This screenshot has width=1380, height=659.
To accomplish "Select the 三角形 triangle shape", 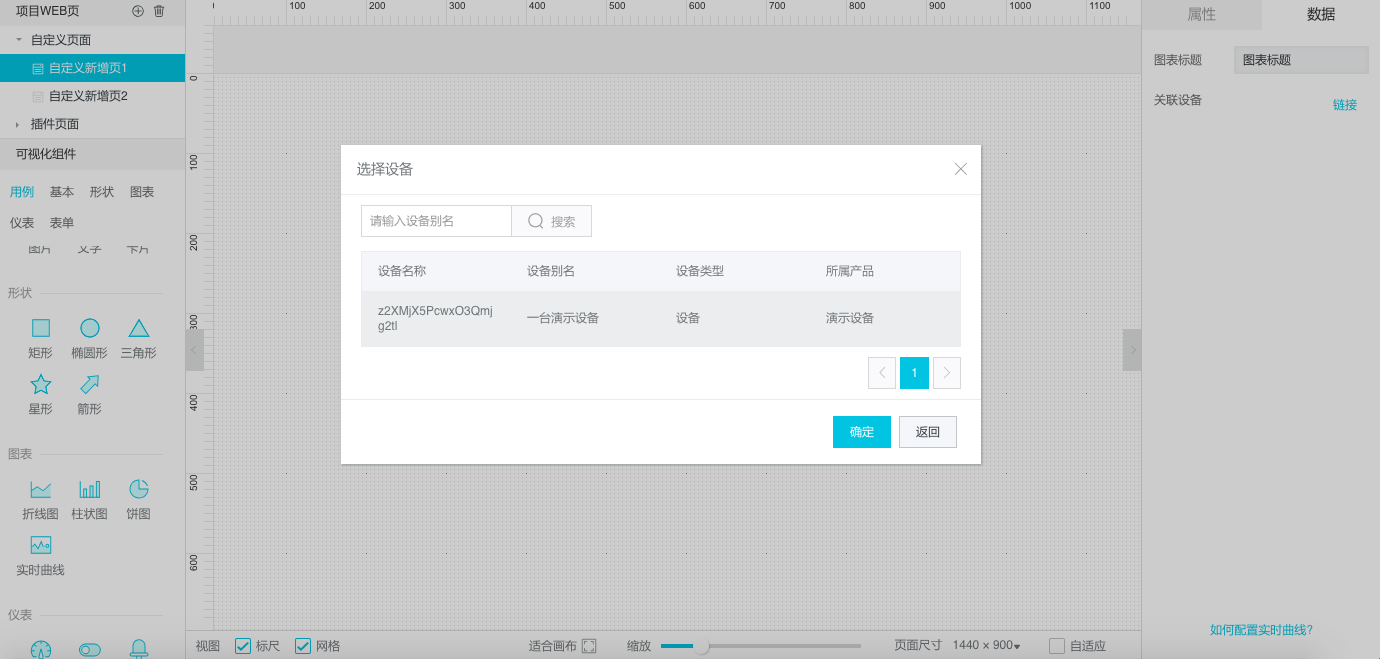I will point(139,328).
